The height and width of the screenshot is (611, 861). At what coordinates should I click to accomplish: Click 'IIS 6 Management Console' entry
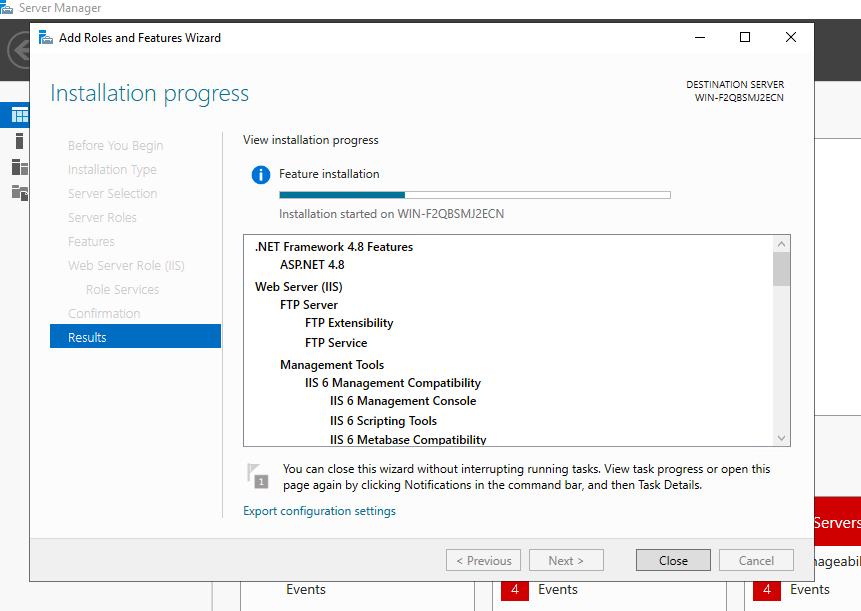403,401
